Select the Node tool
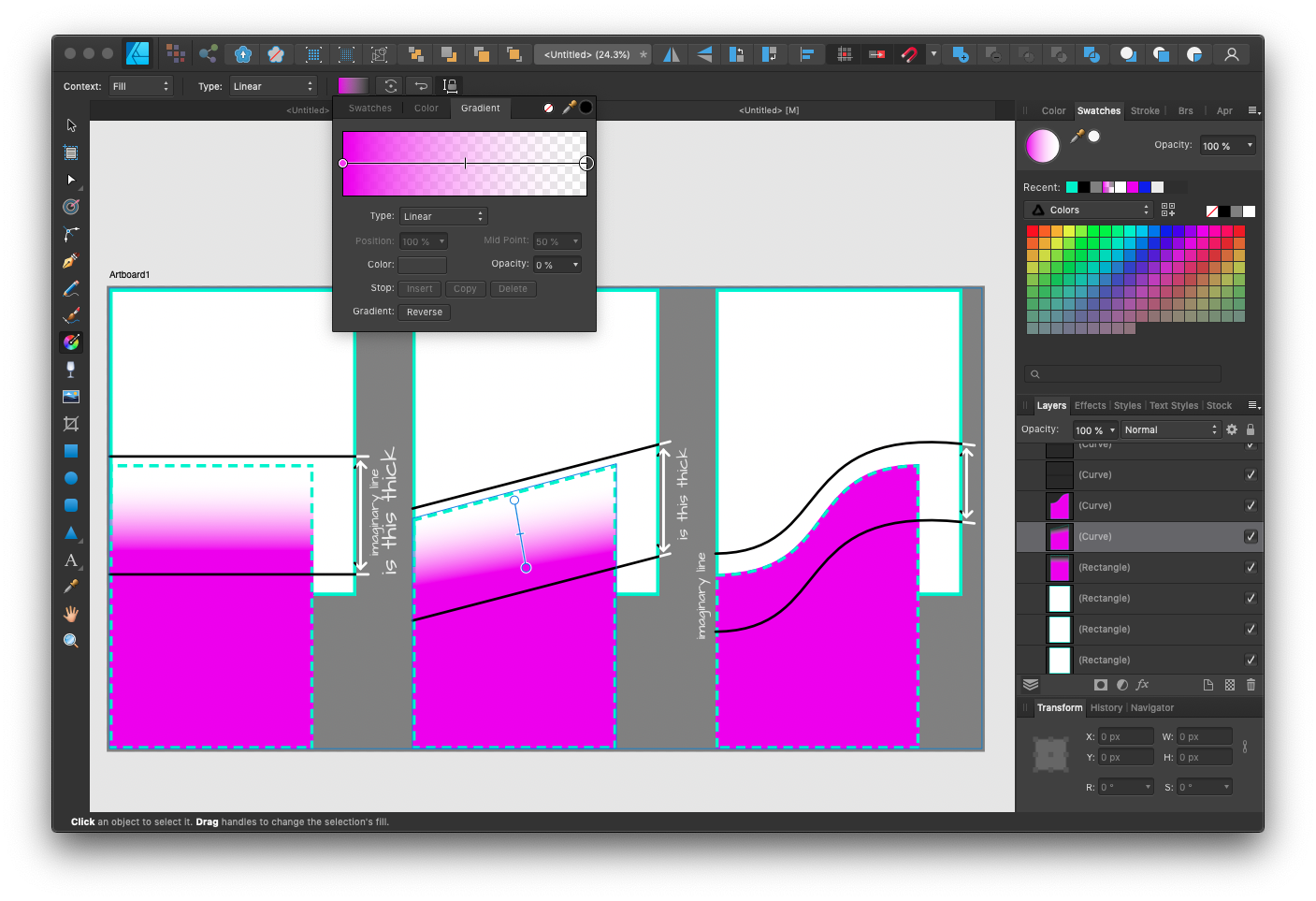The width and height of the screenshot is (1316, 901). [70, 180]
